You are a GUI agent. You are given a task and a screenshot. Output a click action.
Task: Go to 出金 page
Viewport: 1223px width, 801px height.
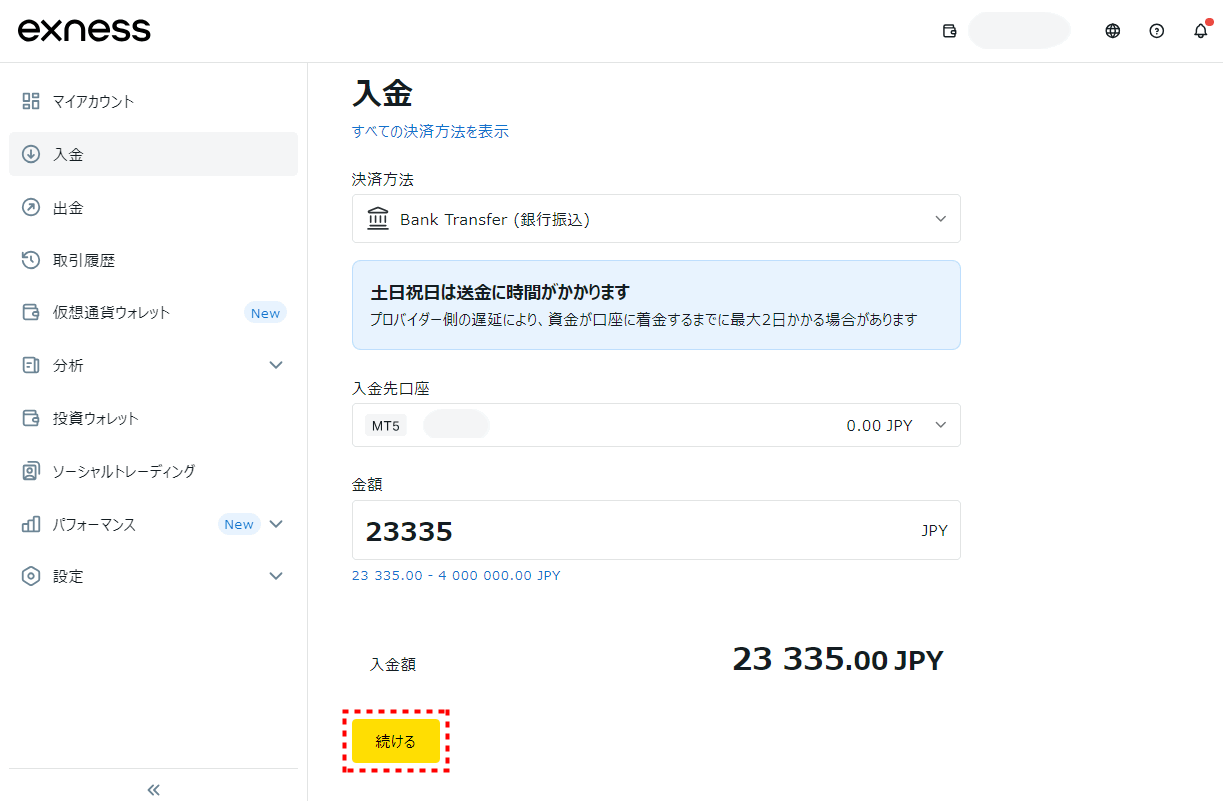point(153,207)
